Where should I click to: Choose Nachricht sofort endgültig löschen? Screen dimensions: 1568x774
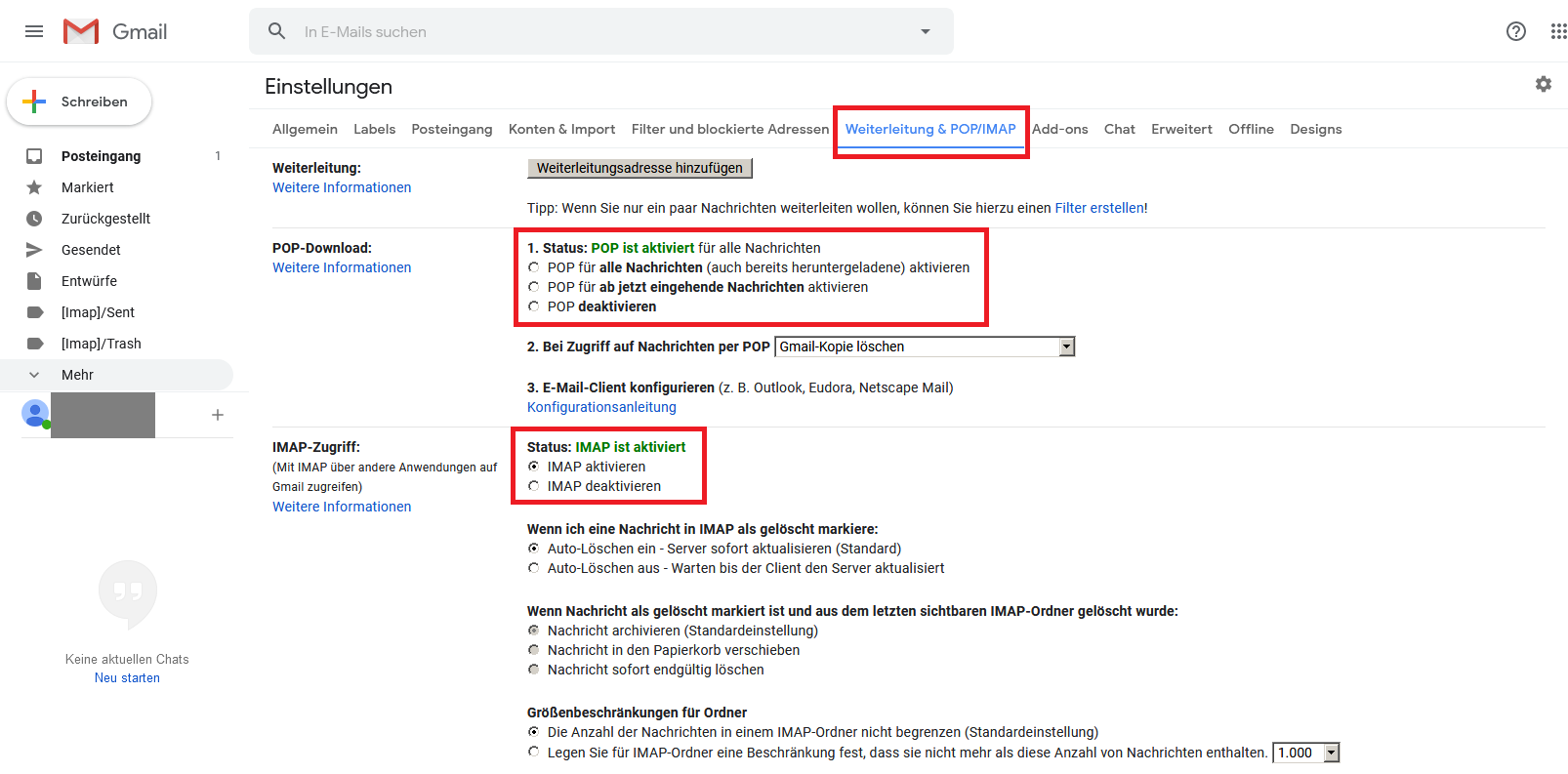point(533,670)
